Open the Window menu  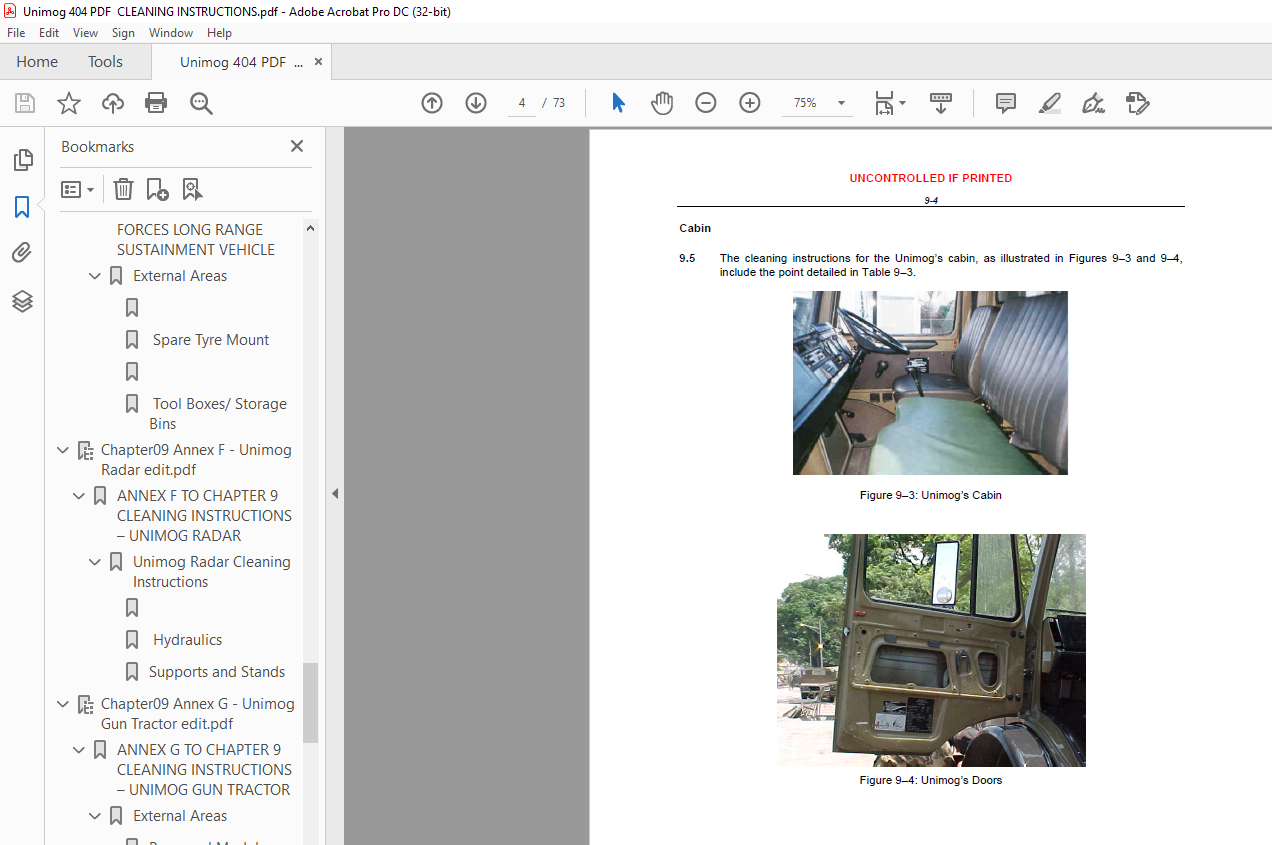point(171,33)
